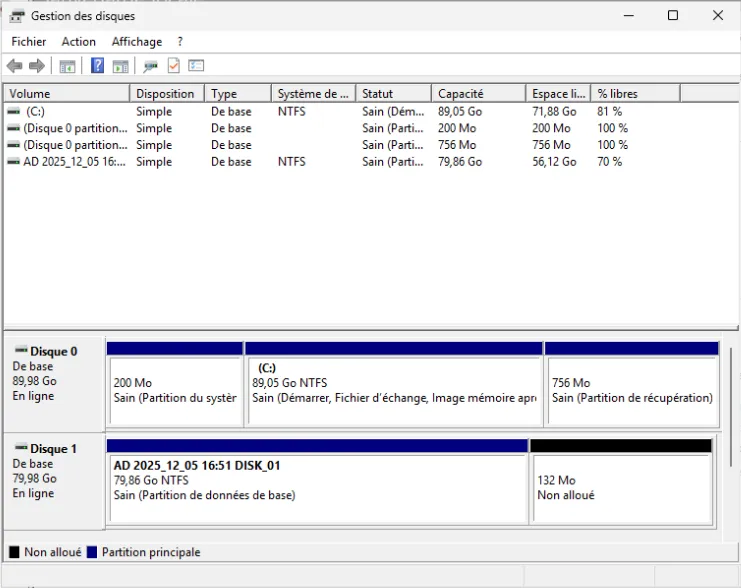
Task: Click the Back arrow toolbar icon
Action: tap(14, 66)
